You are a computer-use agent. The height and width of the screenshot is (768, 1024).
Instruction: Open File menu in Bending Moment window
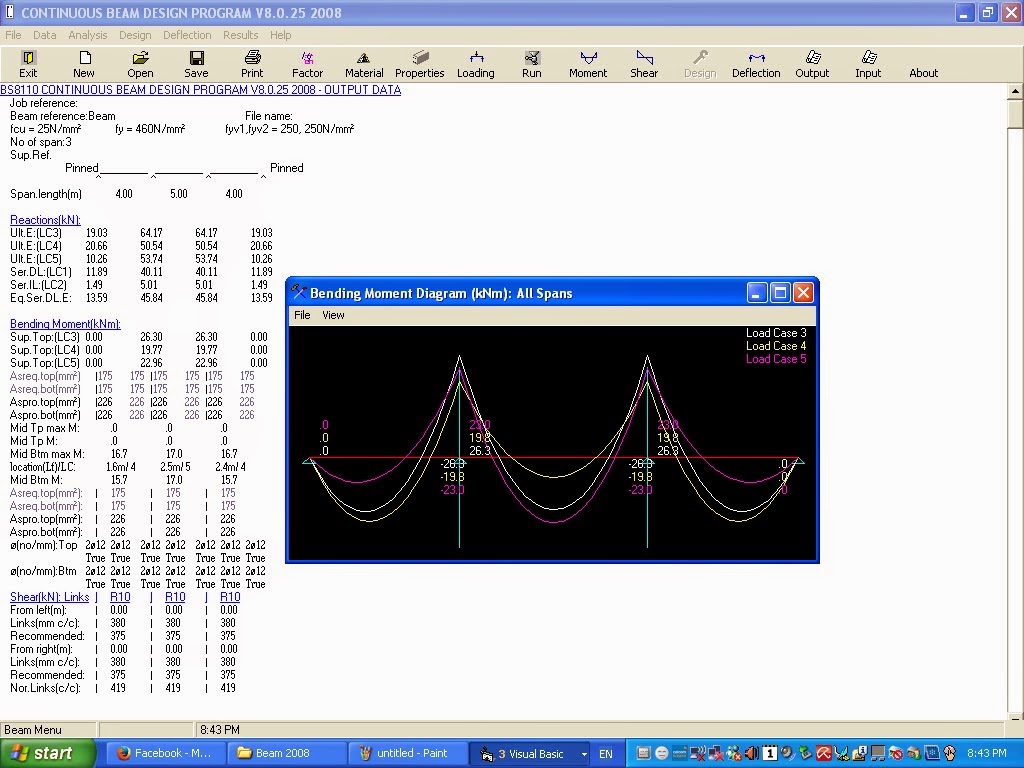tap(301, 315)
